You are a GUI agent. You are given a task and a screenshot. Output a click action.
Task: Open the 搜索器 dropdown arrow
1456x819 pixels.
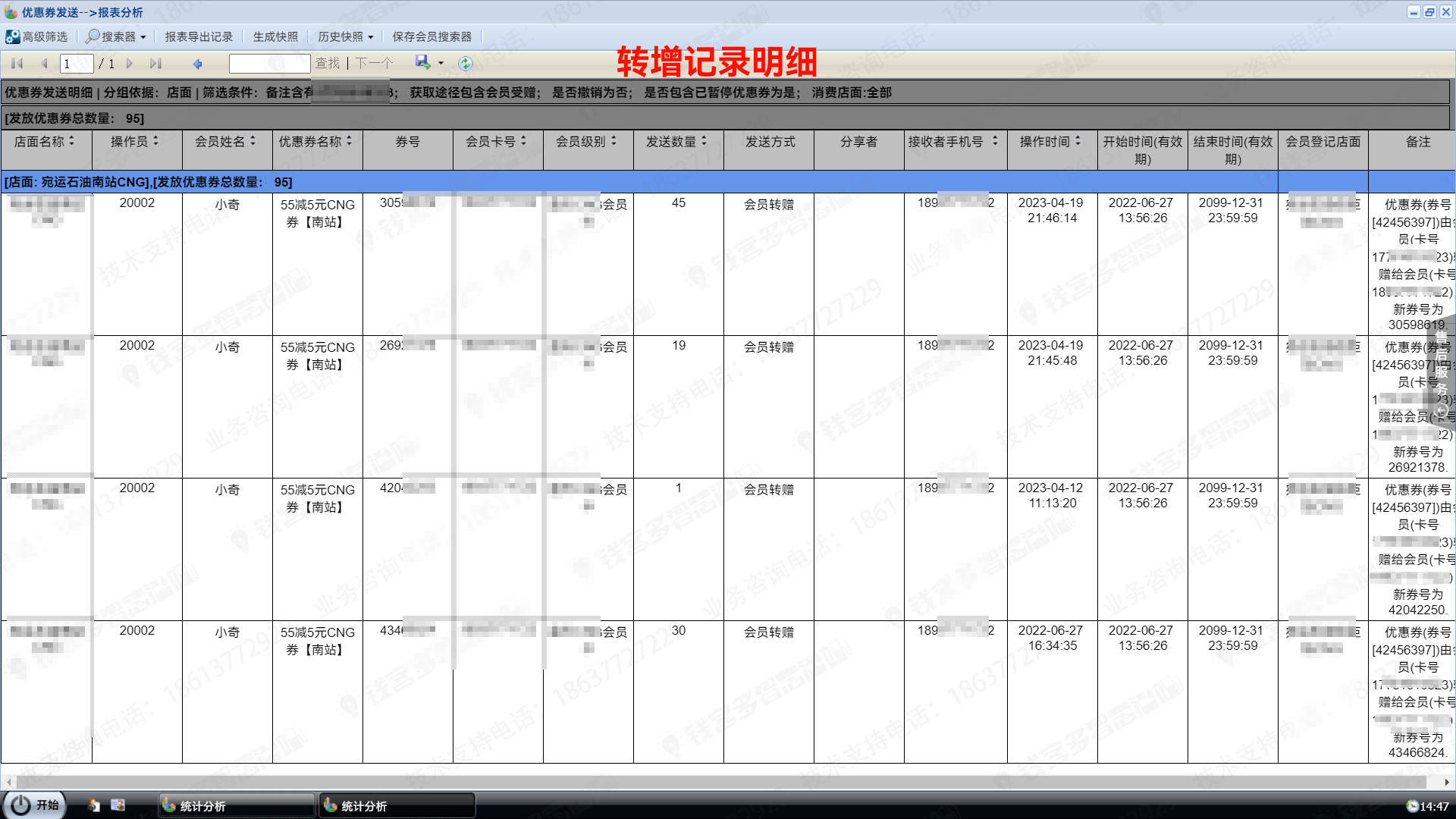(143, 37)
